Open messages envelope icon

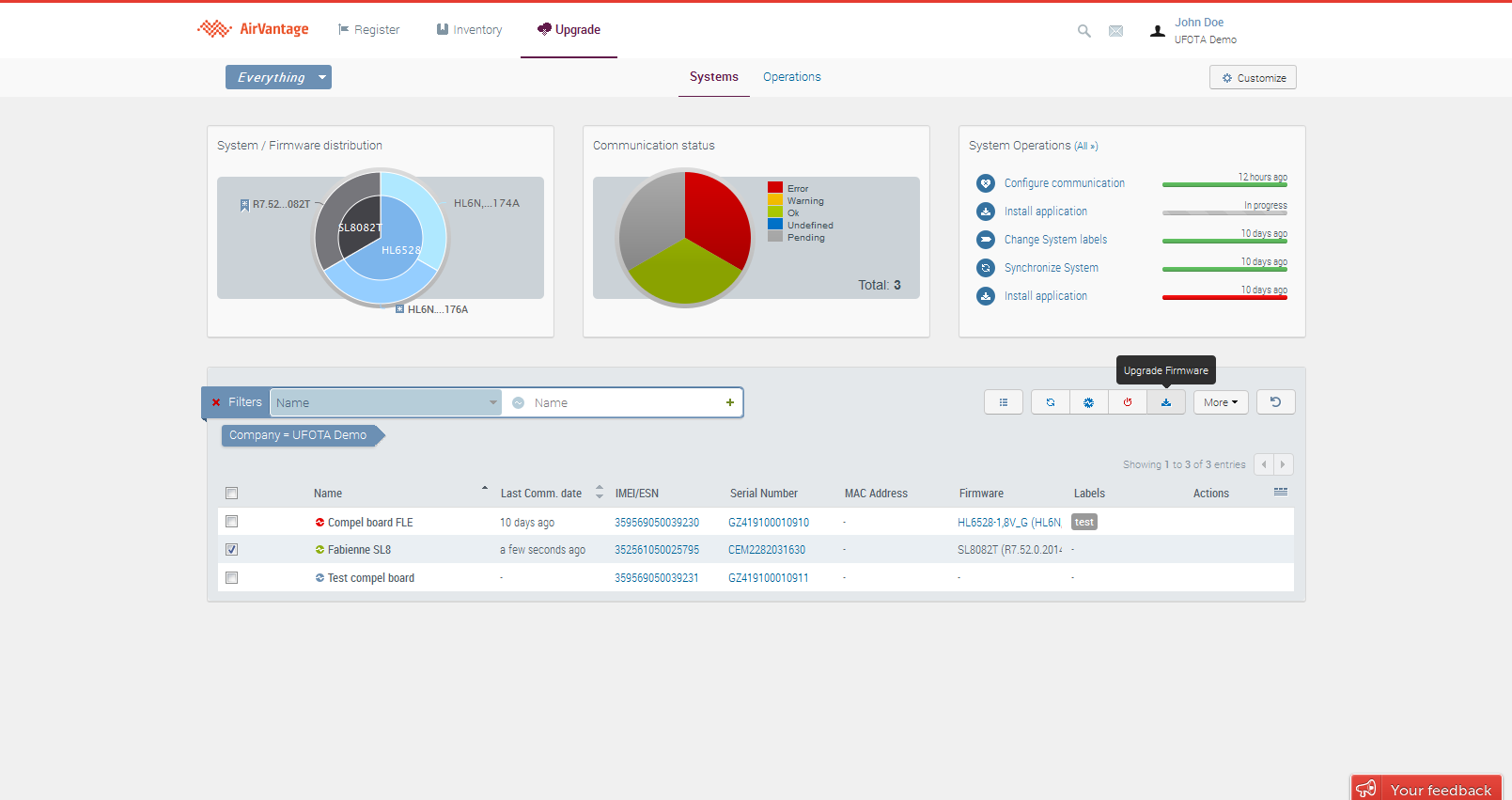(1115, 31)
